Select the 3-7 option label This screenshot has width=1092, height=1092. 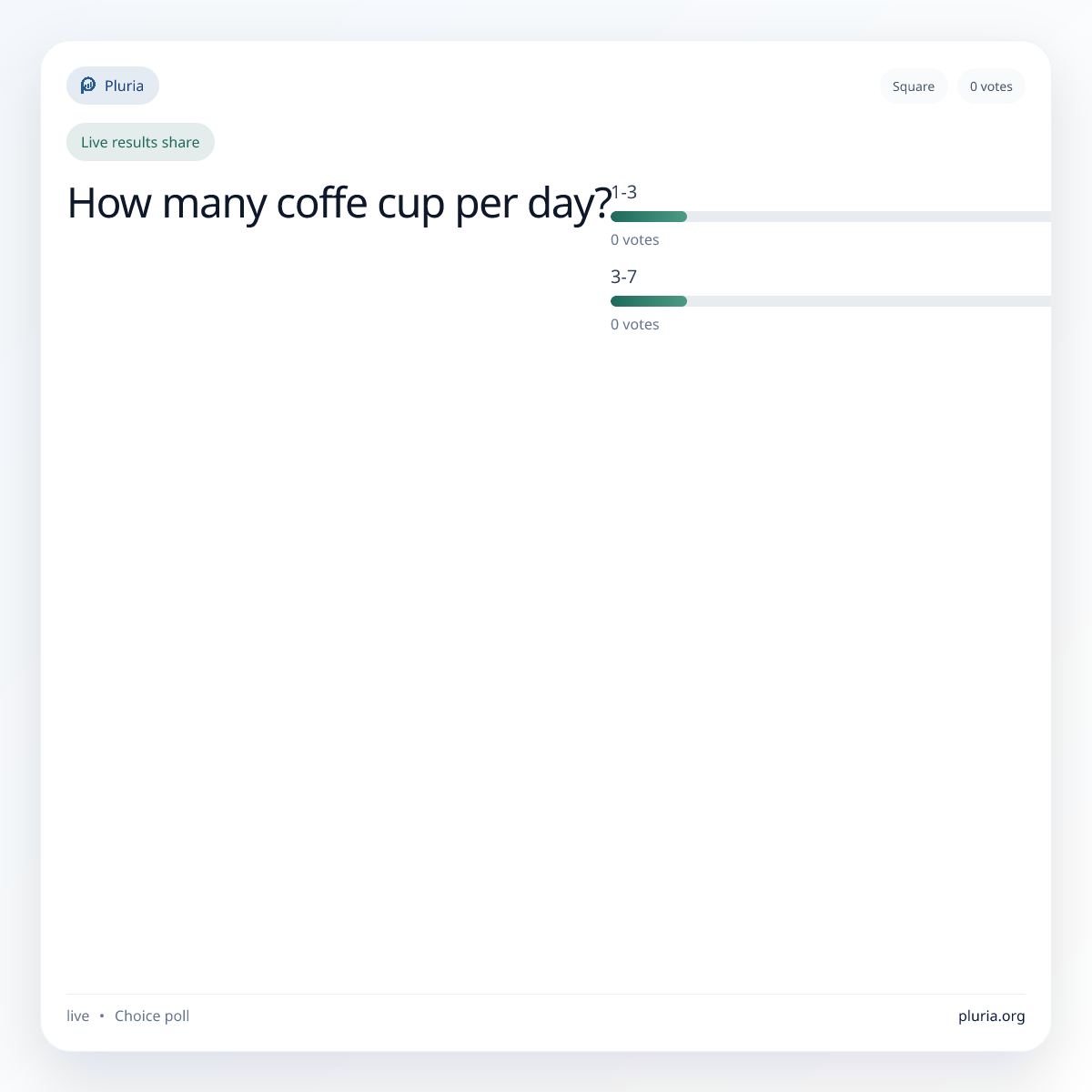click(x=623, y=277)
